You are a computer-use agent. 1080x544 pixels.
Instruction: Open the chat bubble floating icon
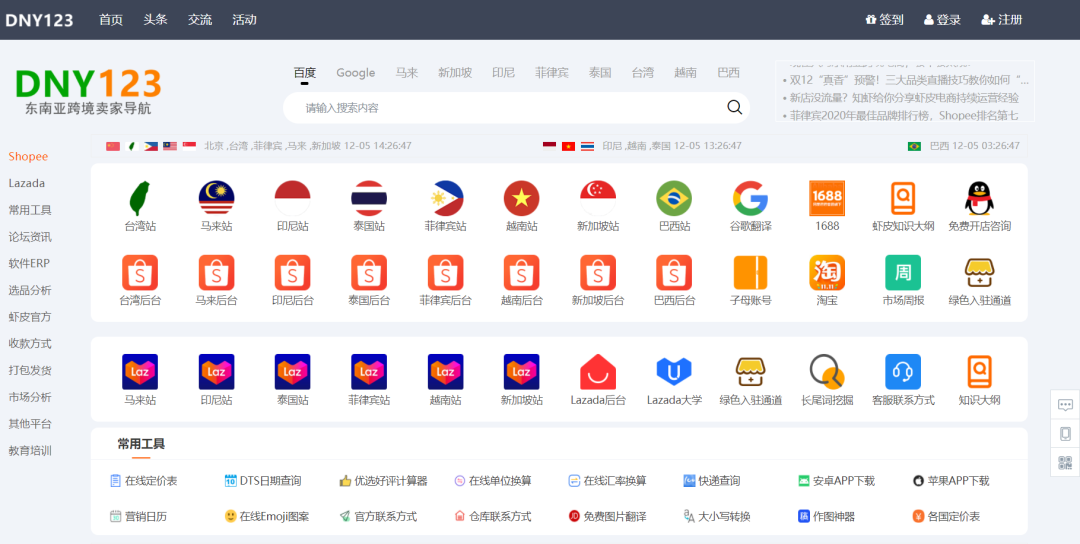(1066, 405)
